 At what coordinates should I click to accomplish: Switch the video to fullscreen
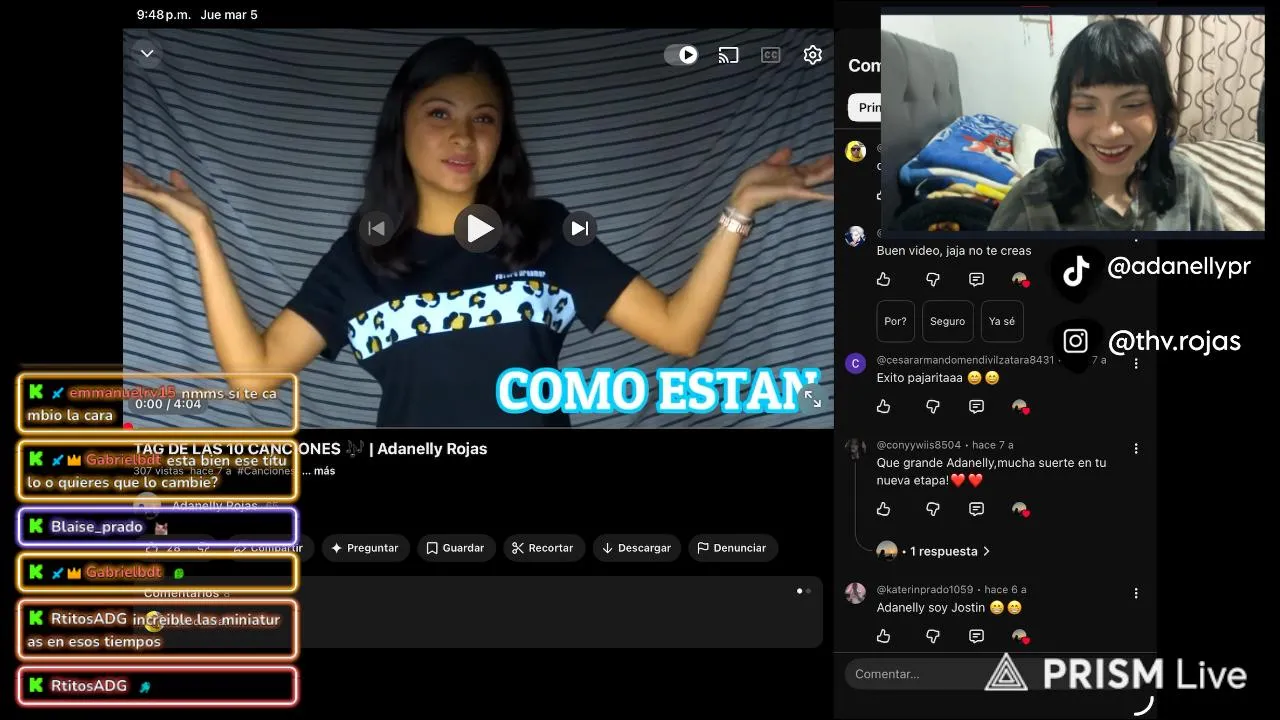coord(812,399)
